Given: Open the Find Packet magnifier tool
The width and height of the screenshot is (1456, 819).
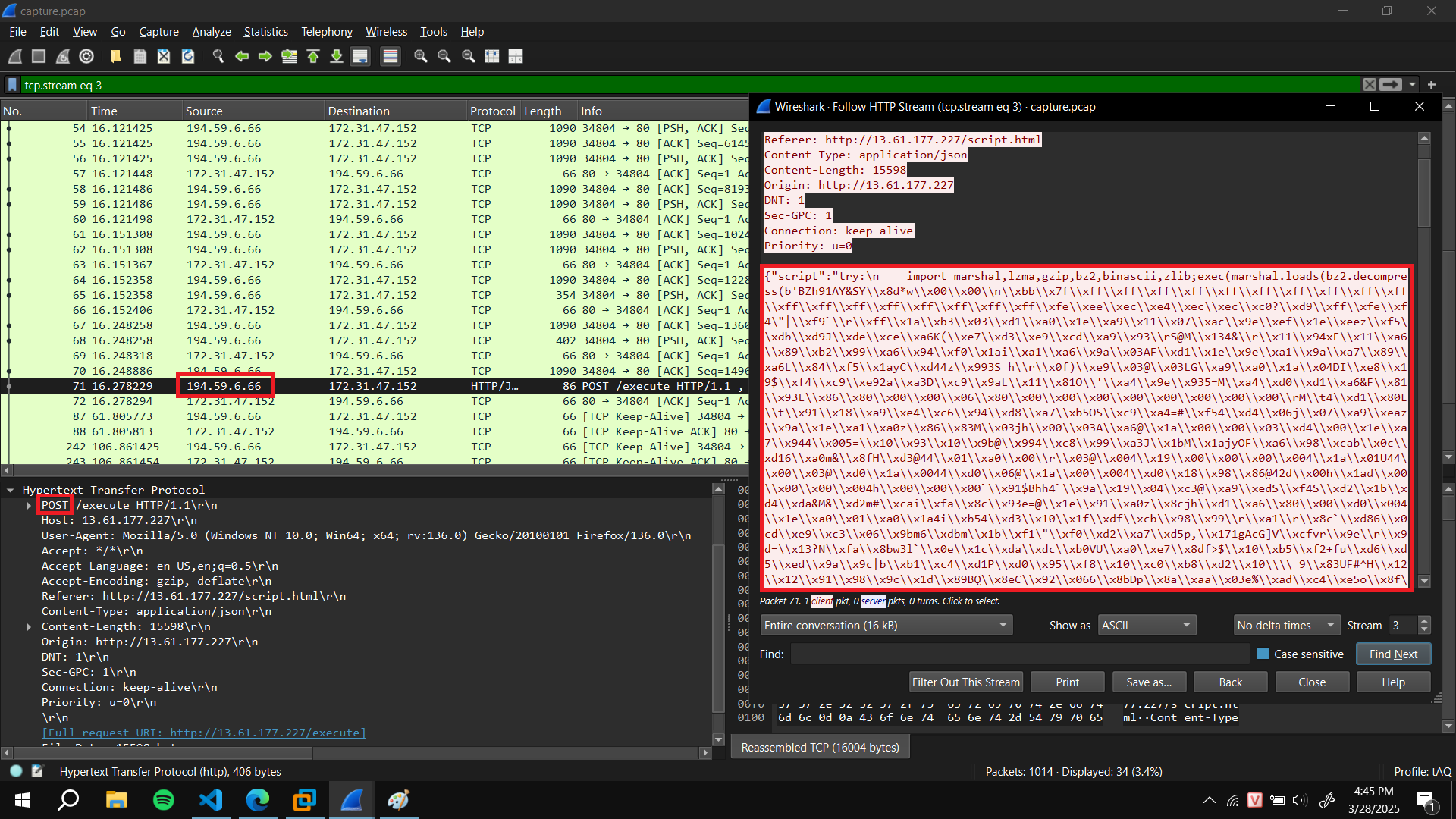Looking at the screenshot, I should click(218, 56).
